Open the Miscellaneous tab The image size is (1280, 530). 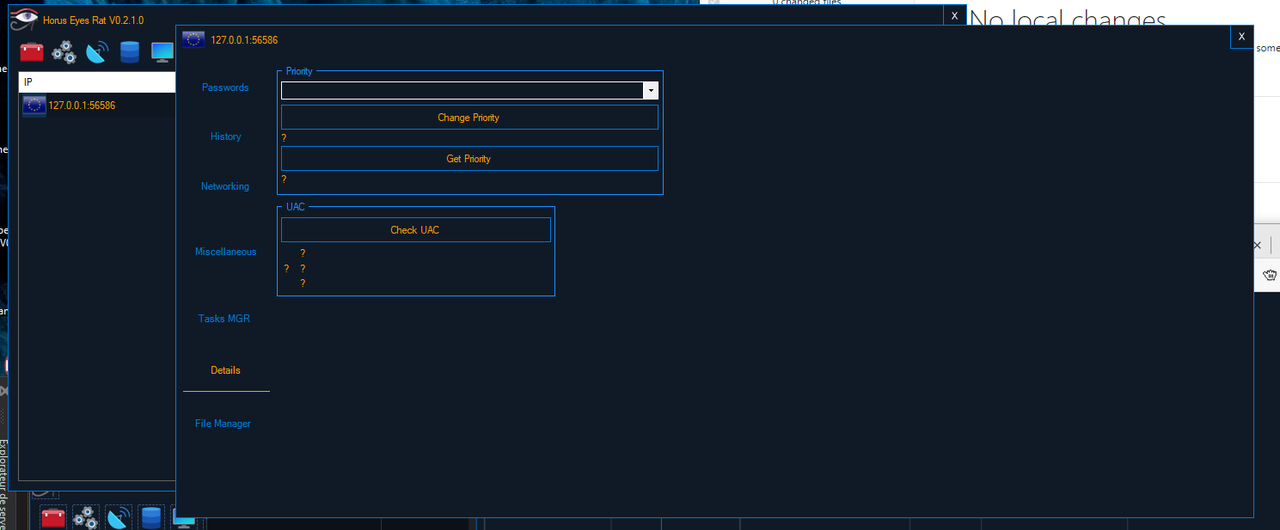point(225,251)
